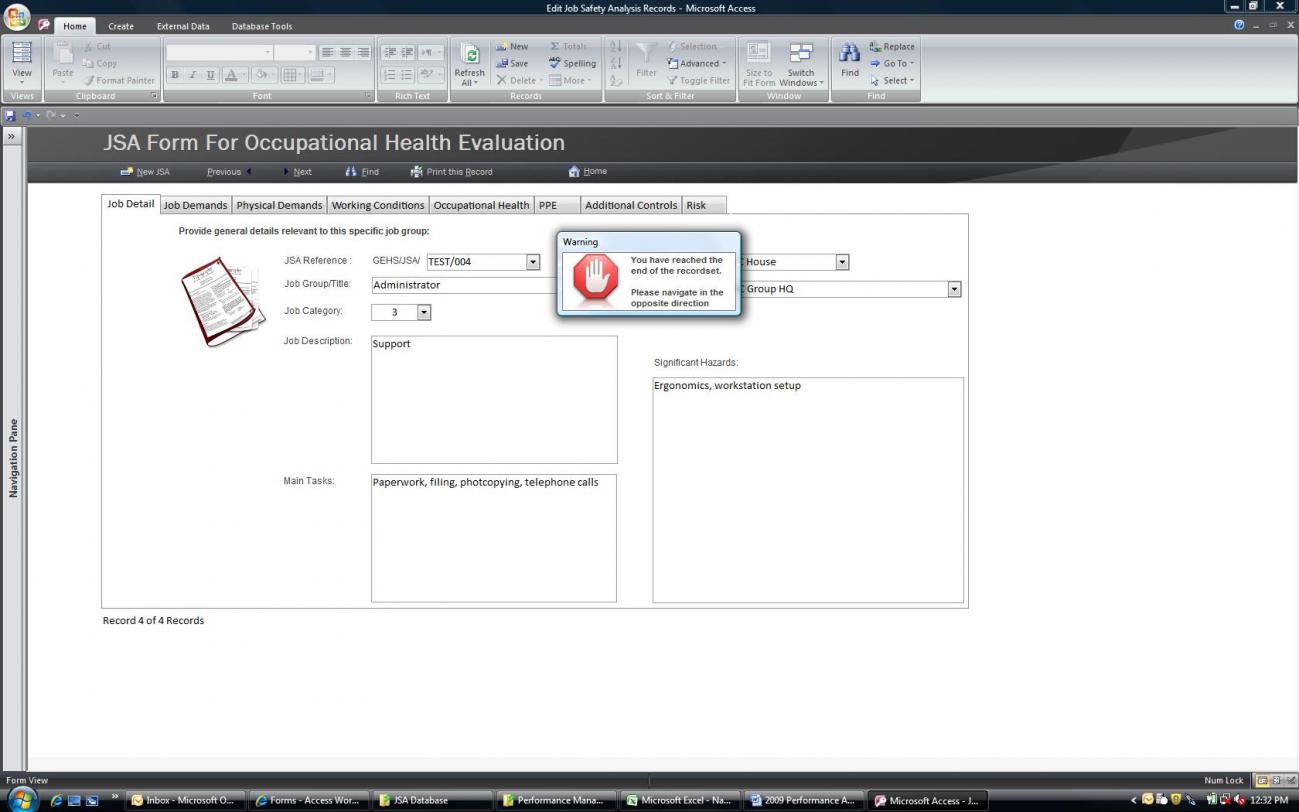
Task: Click the Help question mark icon
Action: click(1240, 25)
